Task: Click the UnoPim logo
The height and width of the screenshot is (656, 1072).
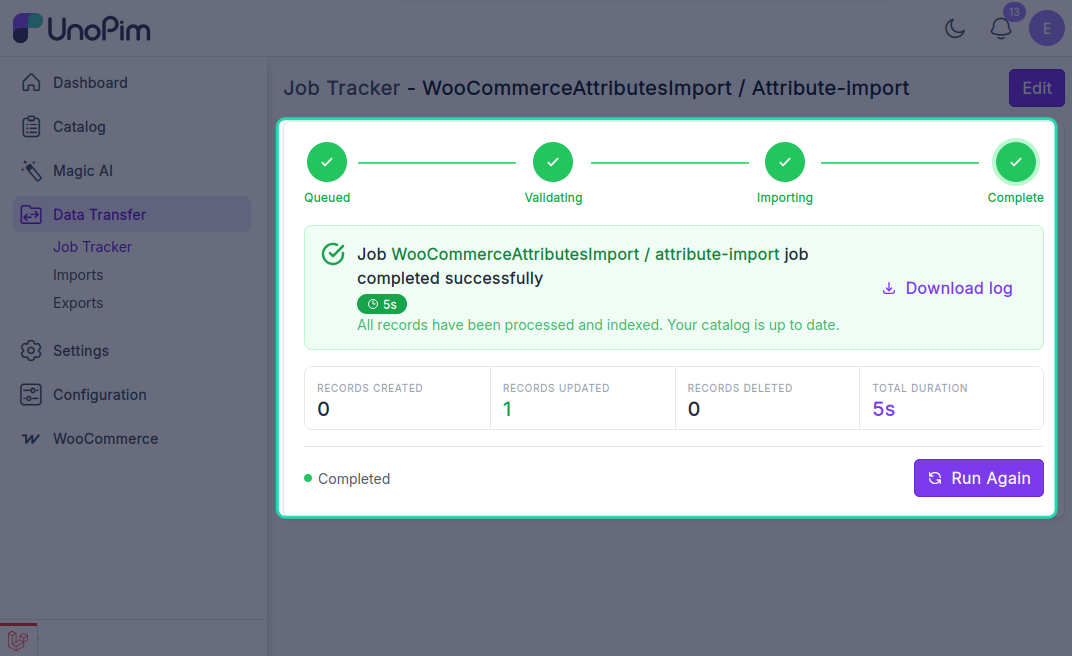Action: coord(81,29)
